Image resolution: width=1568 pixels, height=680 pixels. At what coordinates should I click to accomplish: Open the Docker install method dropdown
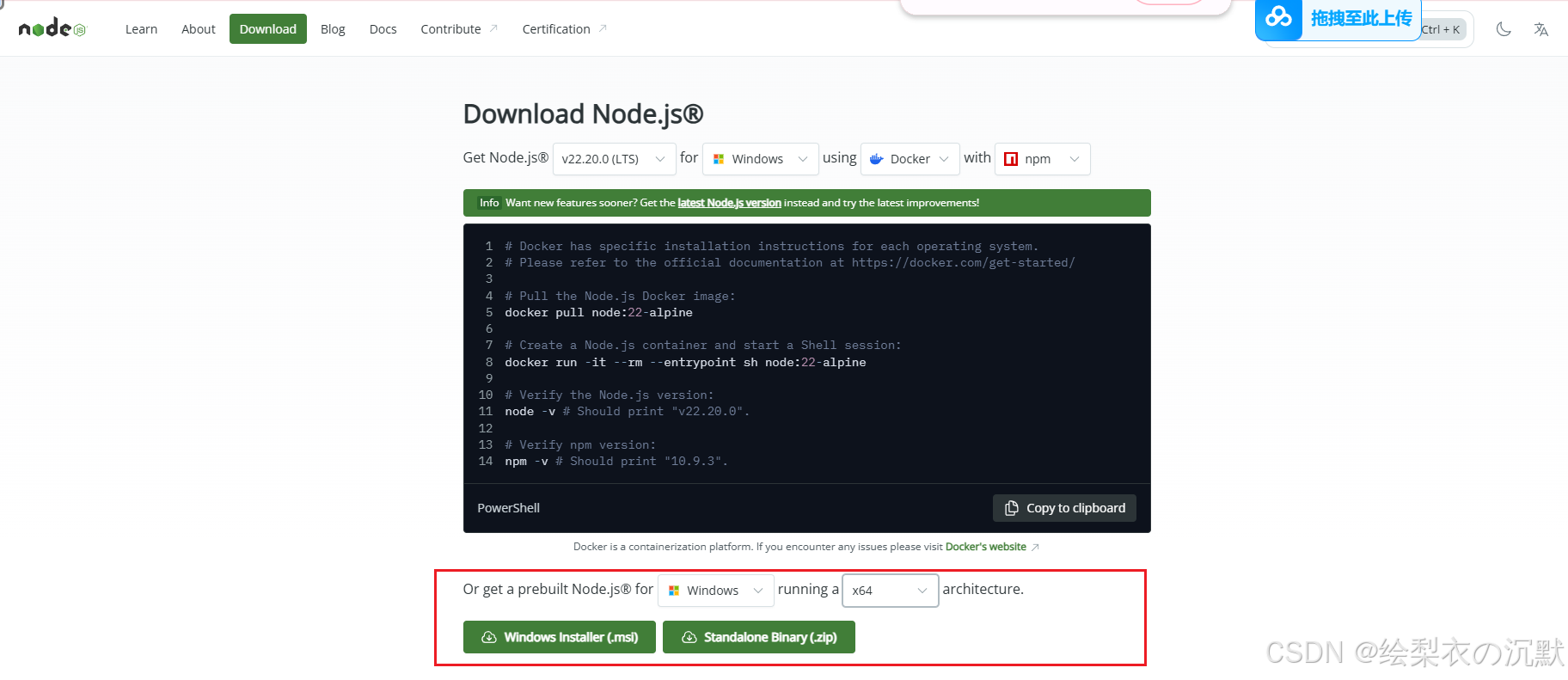tap(910, 159)
